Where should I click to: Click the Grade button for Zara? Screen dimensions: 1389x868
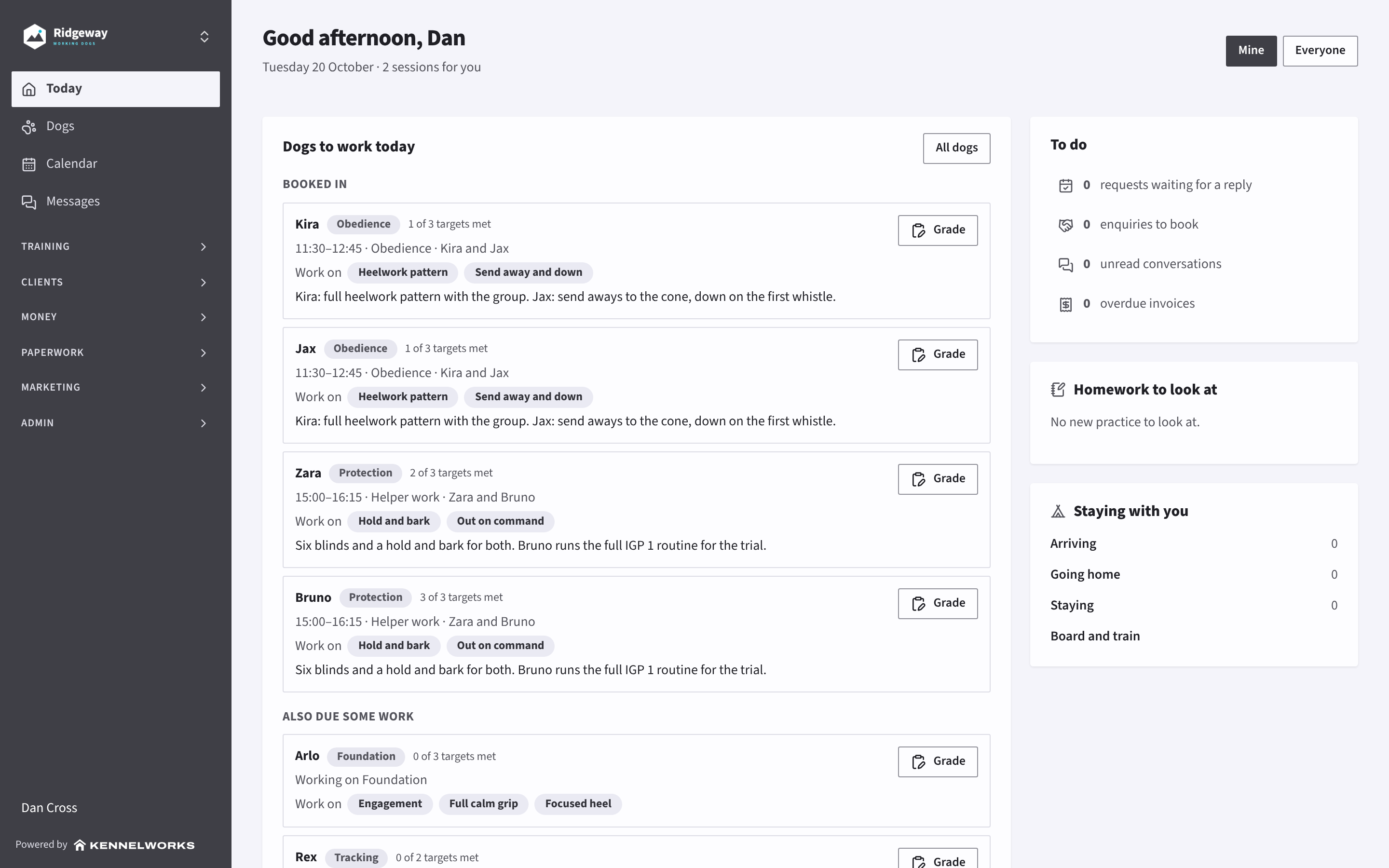click(x=937, y=479)
